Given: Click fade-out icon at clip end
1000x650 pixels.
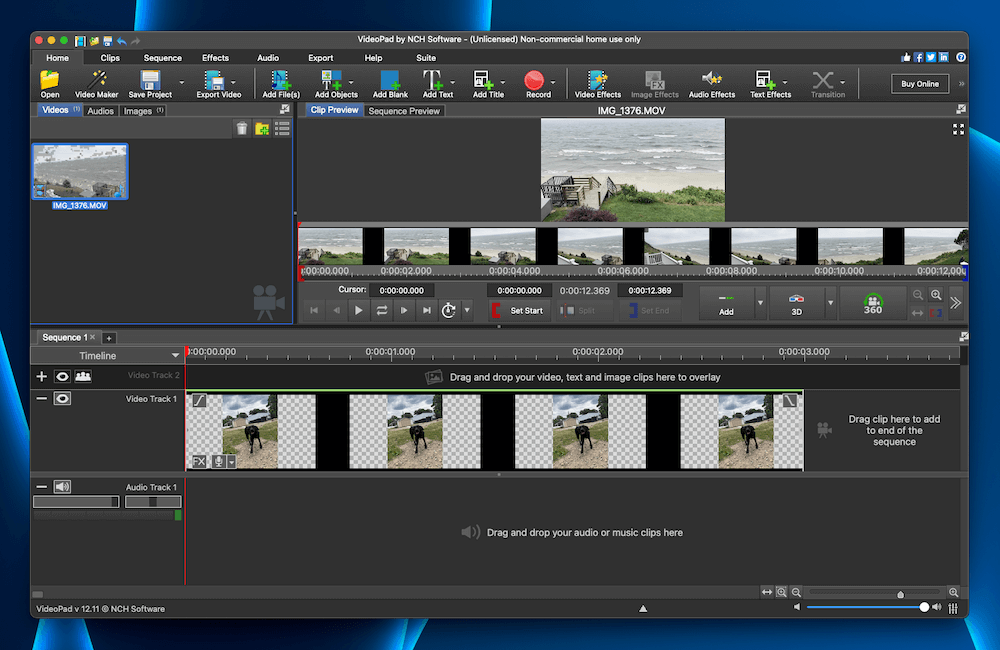Looking at the screenshot, I should 790,401.
